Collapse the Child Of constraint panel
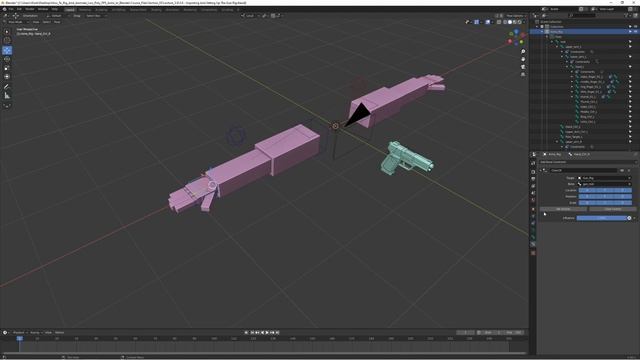The height and width of the screenshot is (360, 640). point(541,170)
